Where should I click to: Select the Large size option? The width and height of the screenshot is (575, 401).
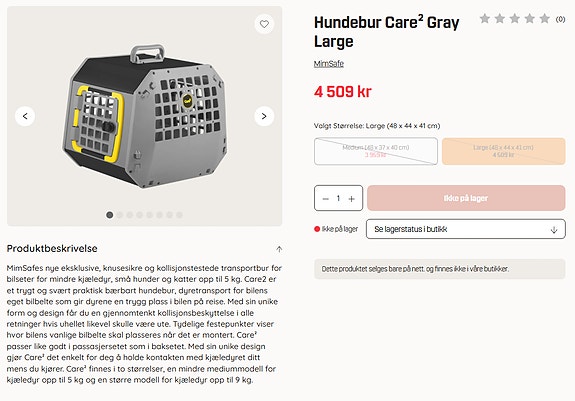coord(503,151)
